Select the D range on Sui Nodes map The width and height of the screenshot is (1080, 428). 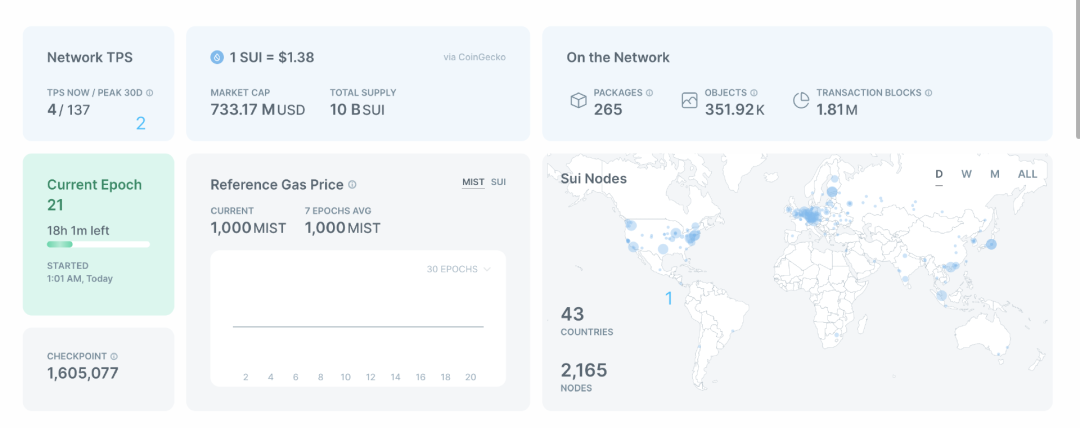pyautogui.click(x=939, y=174)
